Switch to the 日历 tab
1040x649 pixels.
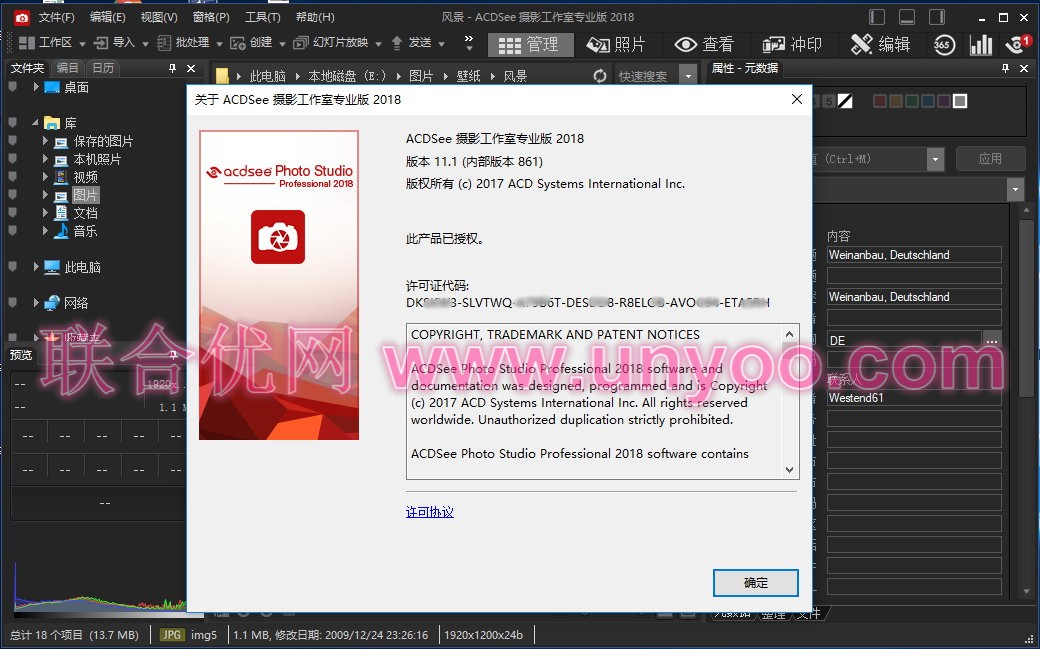click(x=103, y=68)
